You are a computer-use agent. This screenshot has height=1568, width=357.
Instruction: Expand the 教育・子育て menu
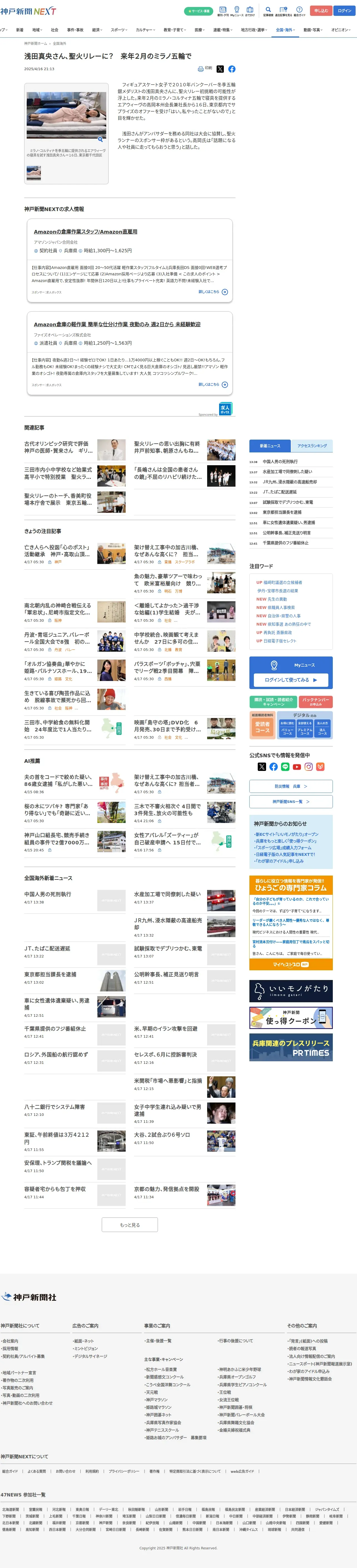[175, 30]
